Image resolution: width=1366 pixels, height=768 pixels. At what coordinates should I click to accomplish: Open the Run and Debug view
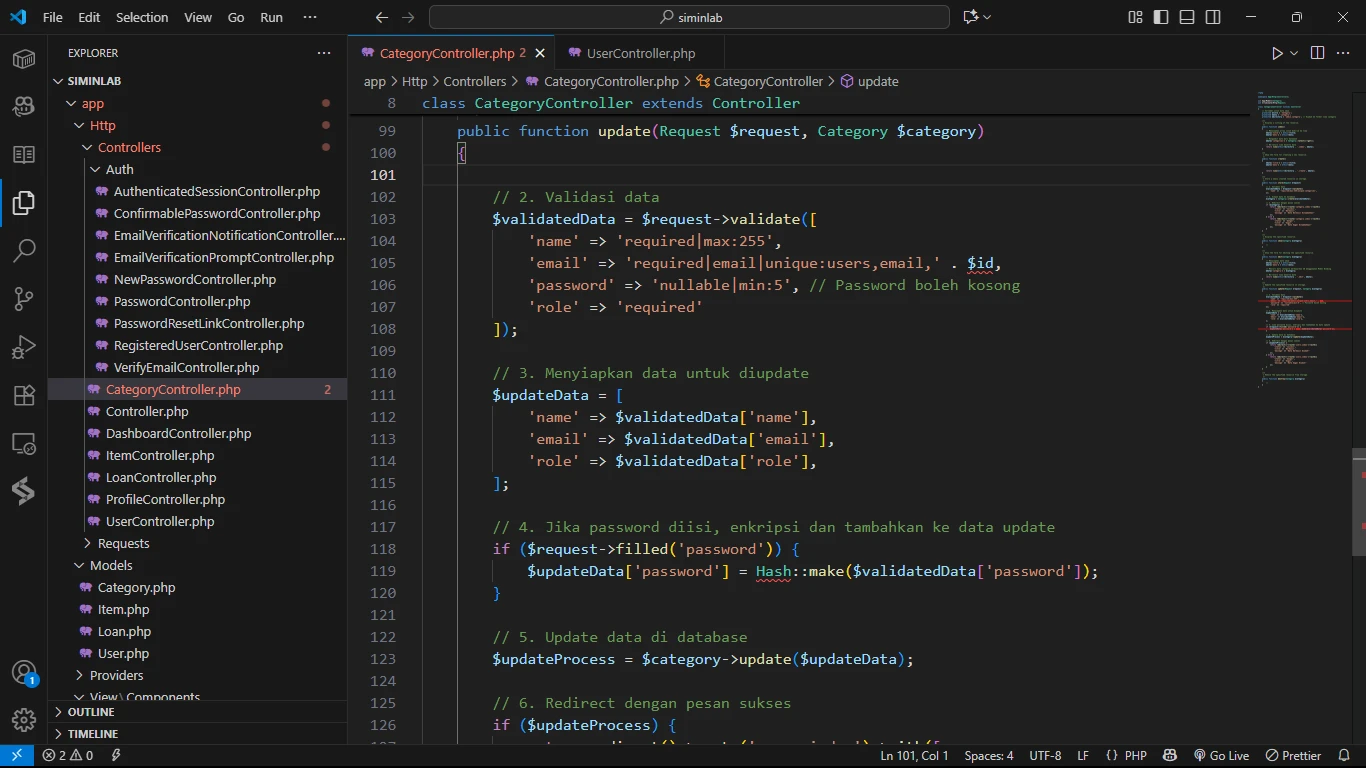tap(24, 347)
